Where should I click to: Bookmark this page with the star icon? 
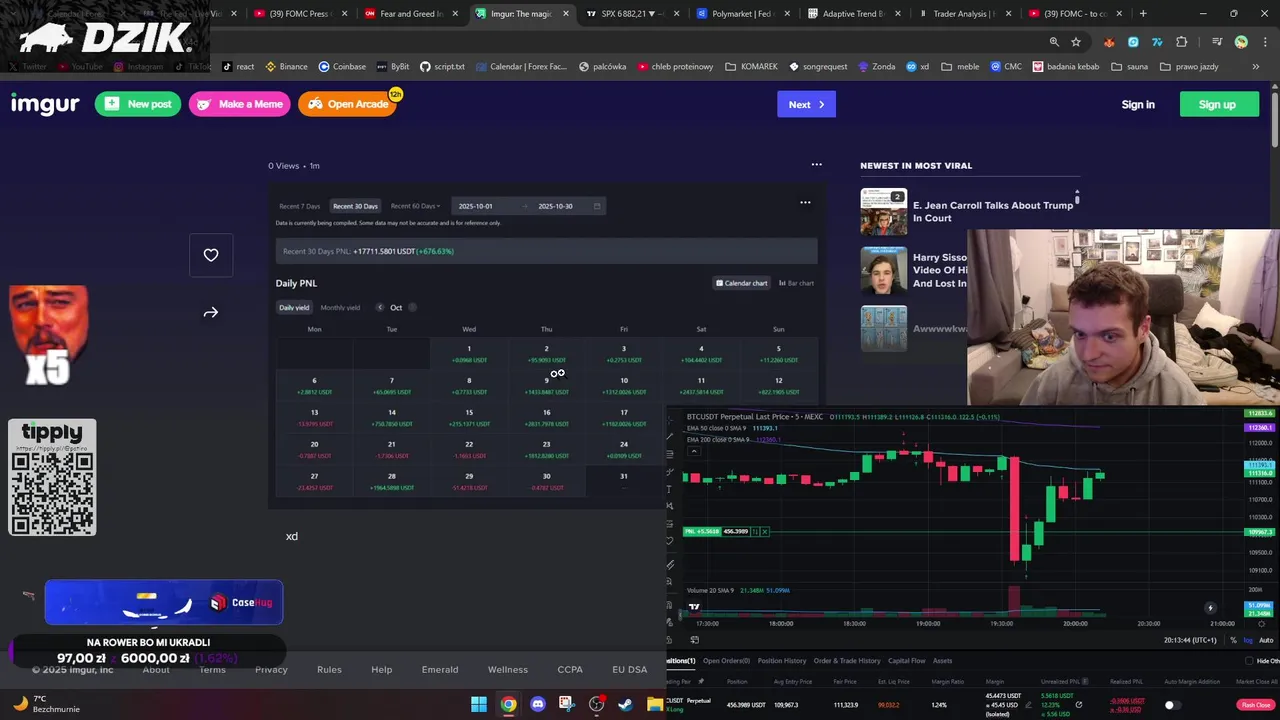tap(1076, 42)
